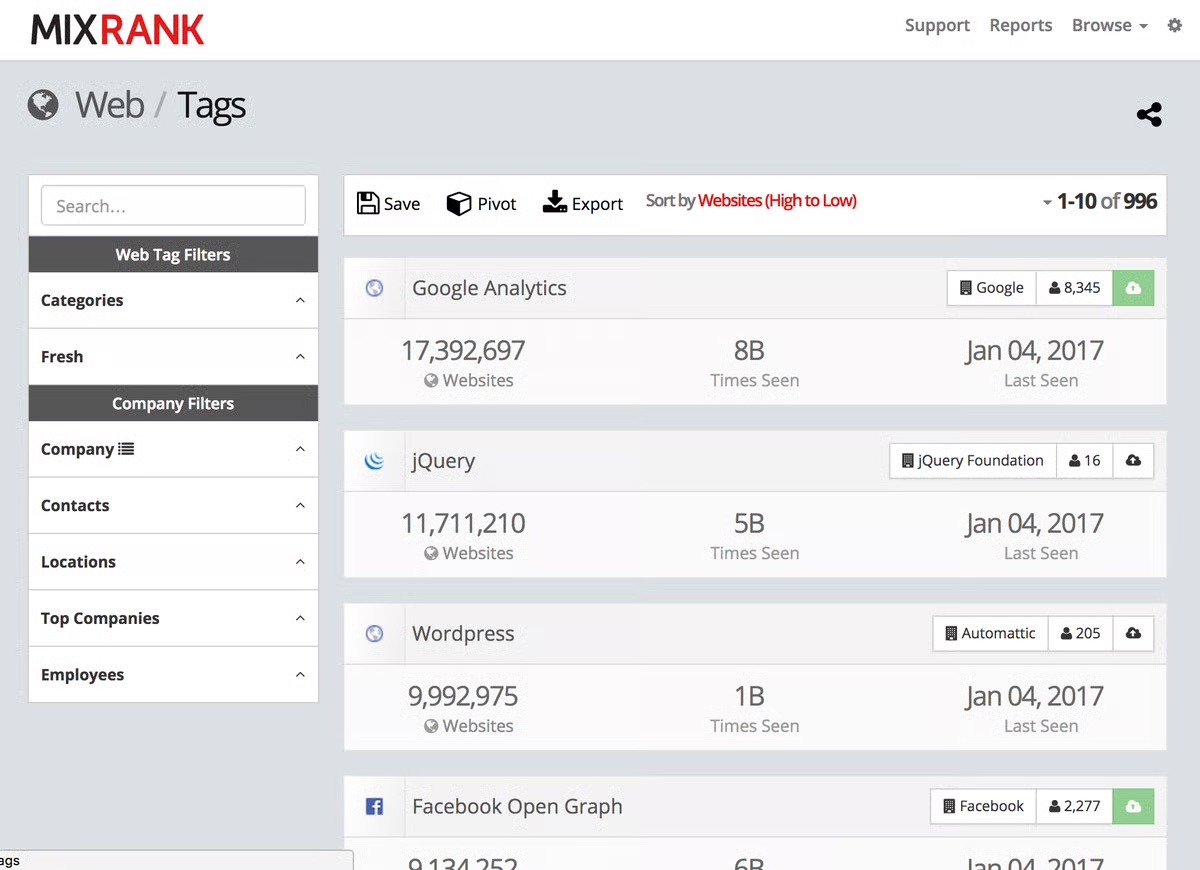View the 8,345 contacts for Google
1200x870 pixels.
(1074, 287)
